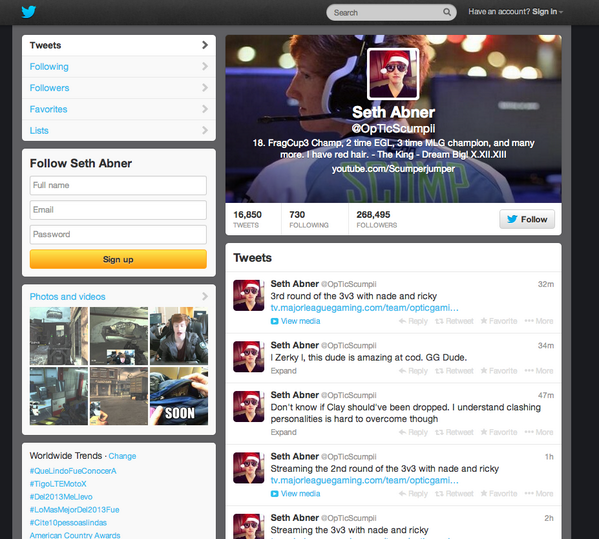Open the link in the 32m tweet
The height and width of the screenshot is (539, 599).
(364, 308)
